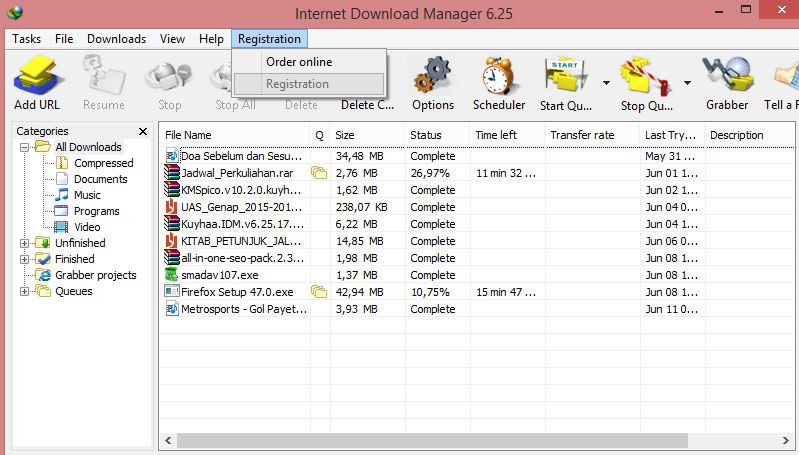Close the Categories panel
The width and height of the screenshot is (799, 455).
[143, 131]
